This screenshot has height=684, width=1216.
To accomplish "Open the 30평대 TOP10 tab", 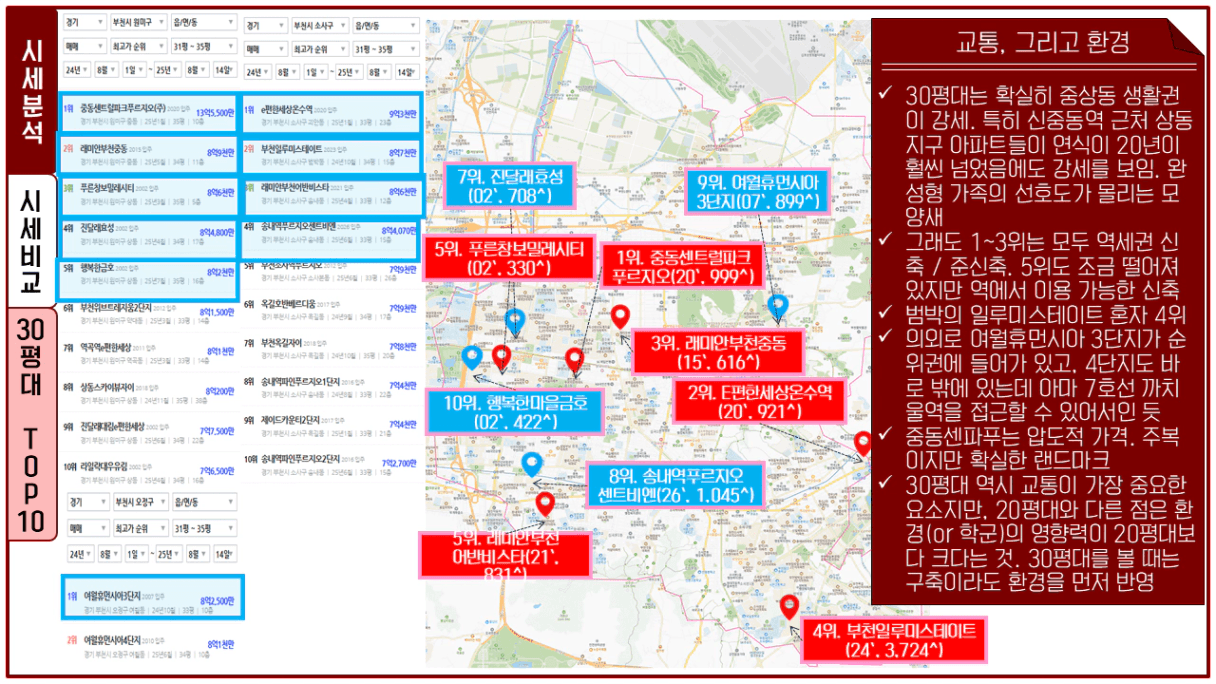I will [x=31, y=424].
